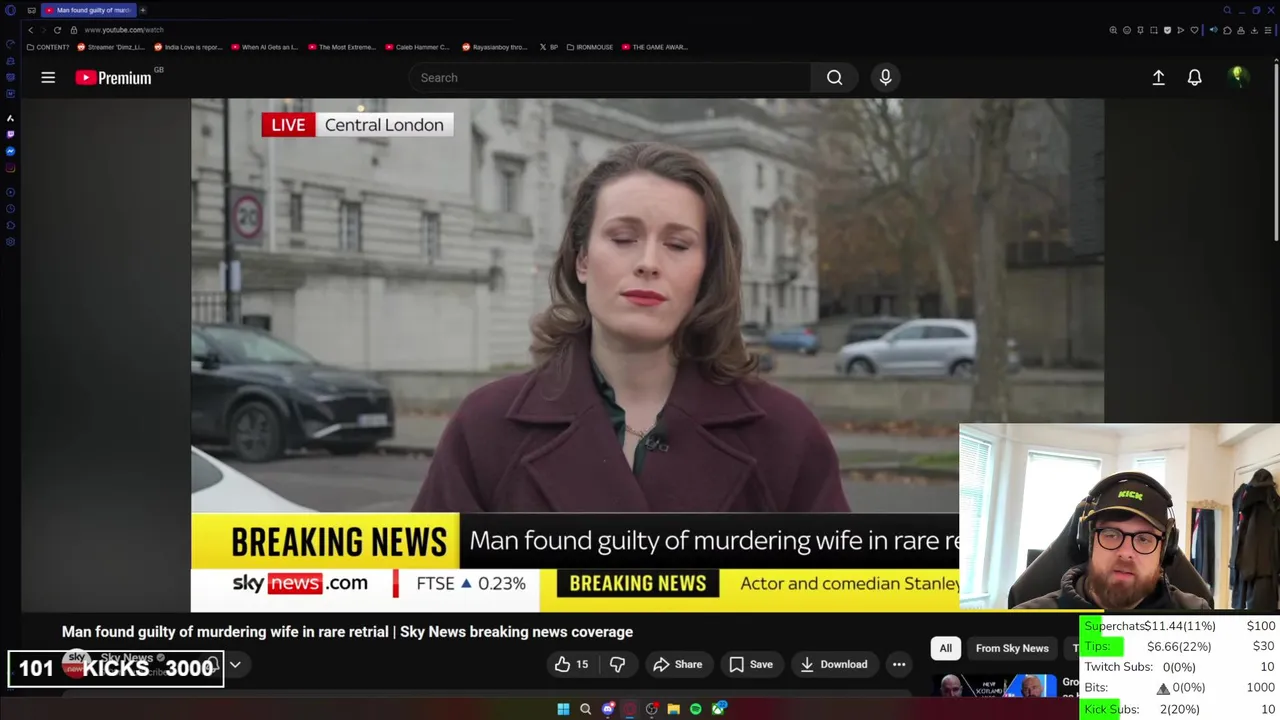This screenshot has height=720, width=1280.
Task: Toggle the speaker sound icon in toolbar
Action: click(x=1214, y=30)
